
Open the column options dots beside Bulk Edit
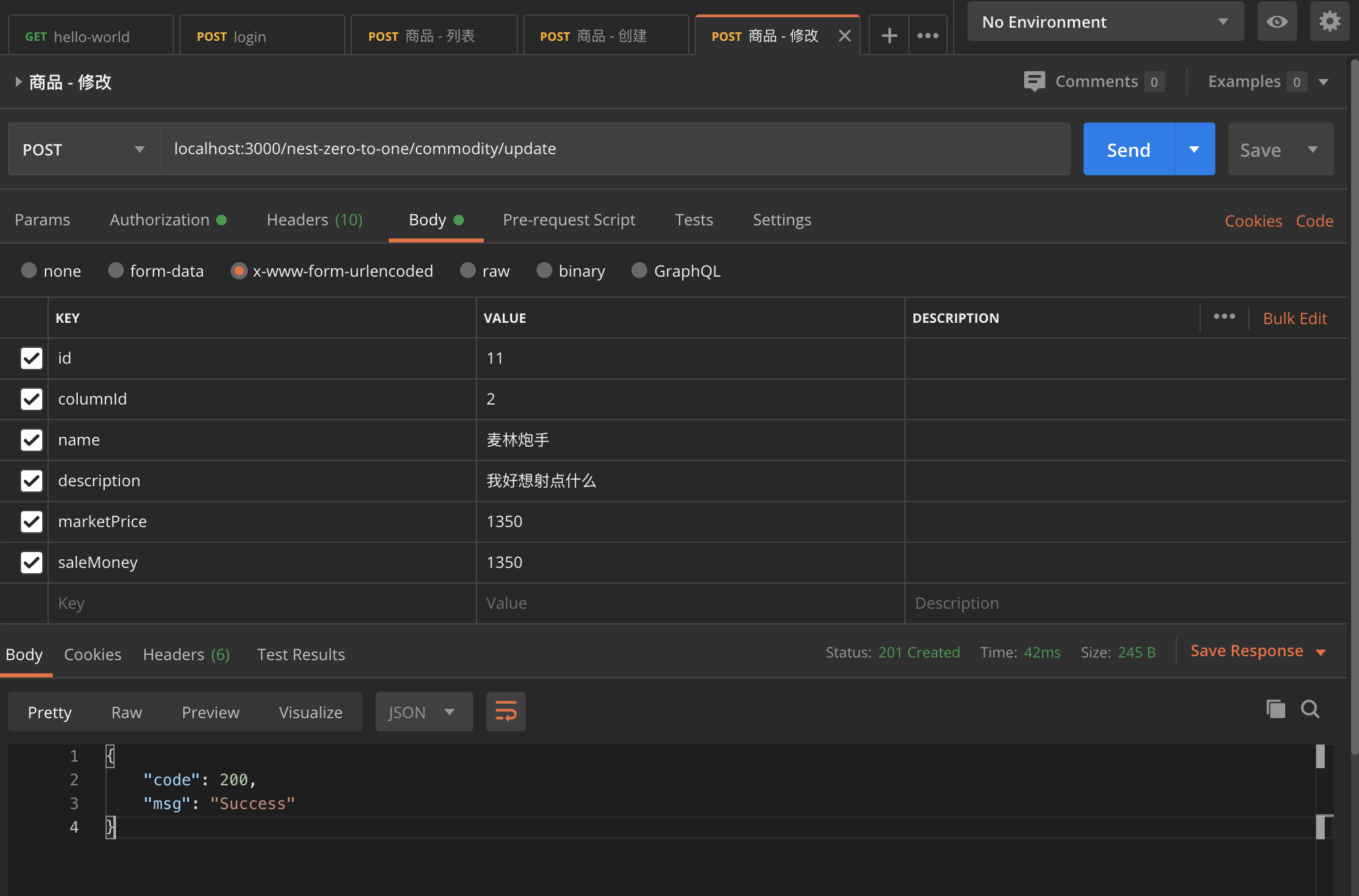point(1225,317)
